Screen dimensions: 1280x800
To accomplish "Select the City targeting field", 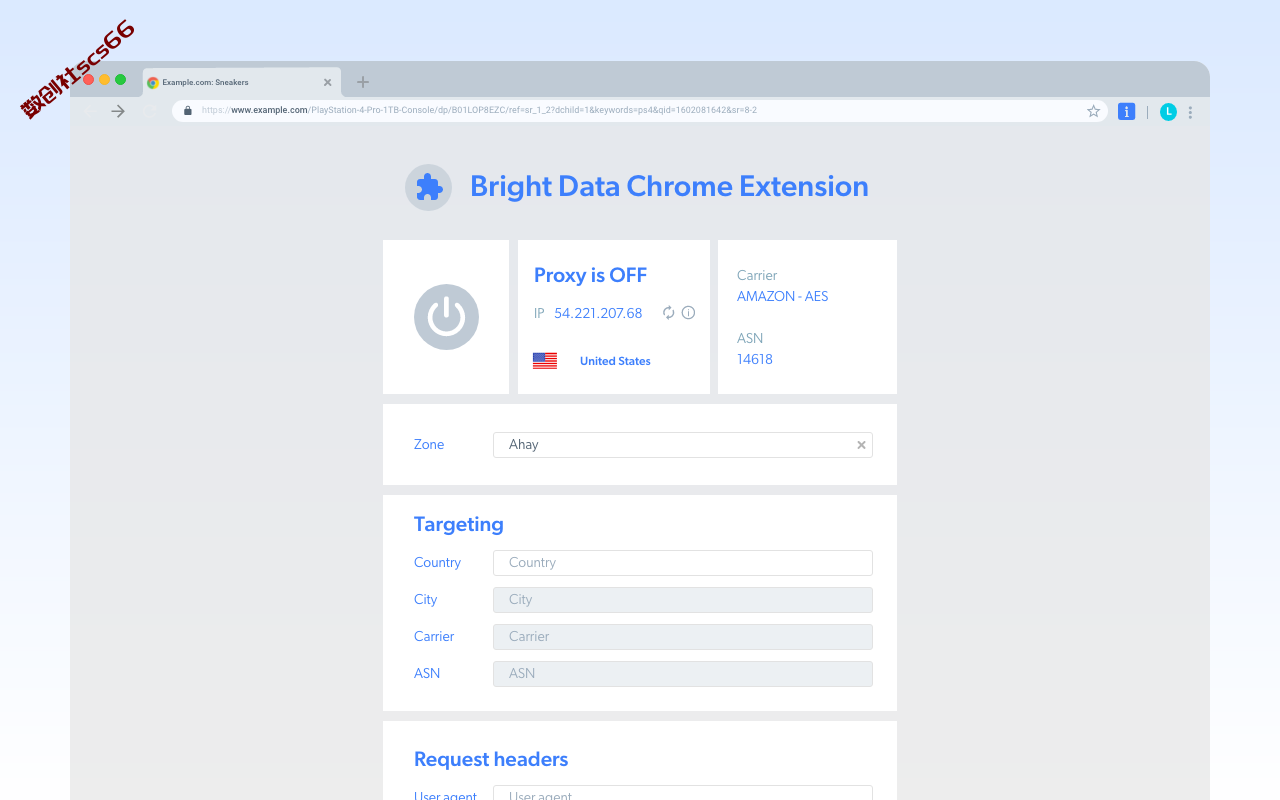I will (x=683, y=600).
